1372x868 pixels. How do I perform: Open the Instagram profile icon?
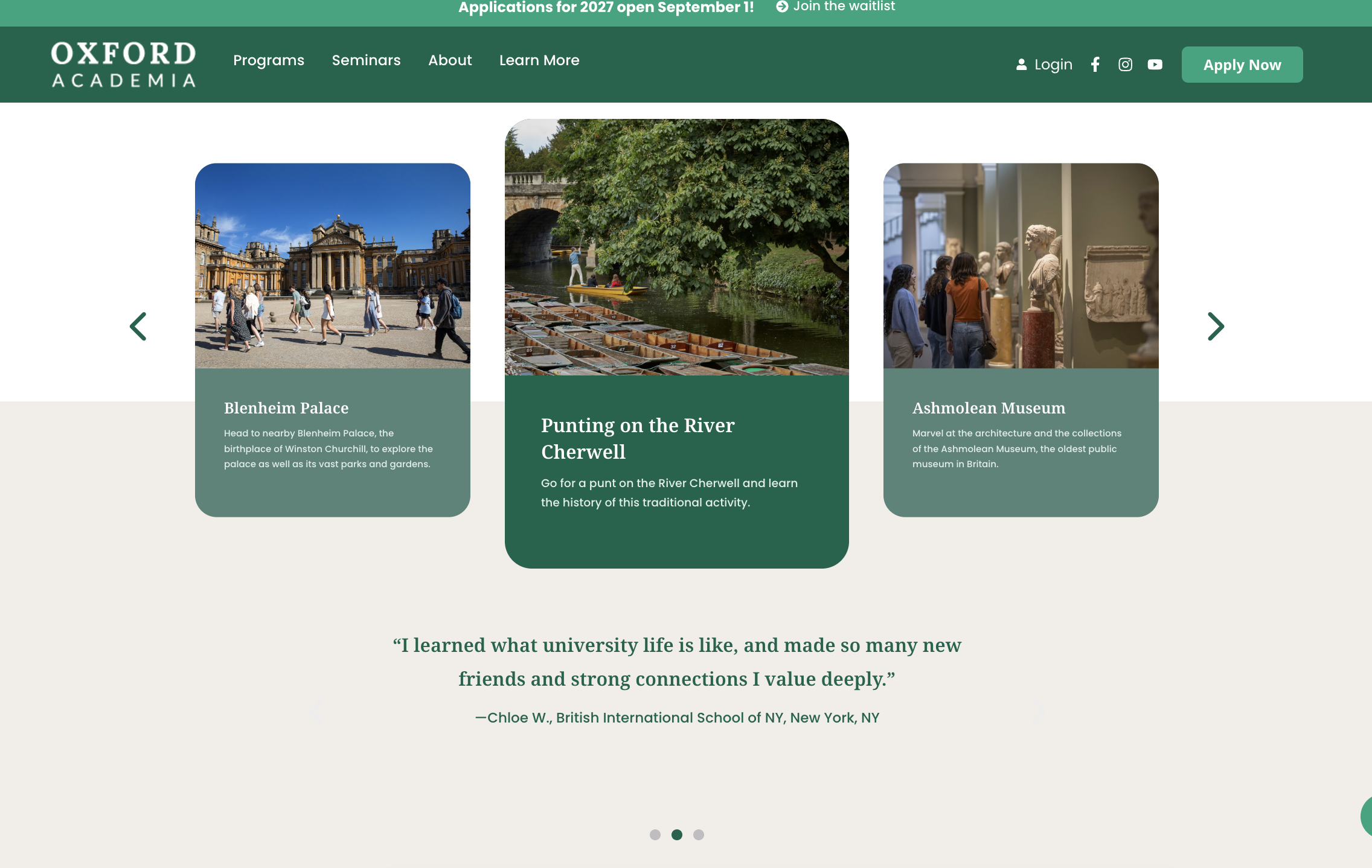tap(1125, 65)
